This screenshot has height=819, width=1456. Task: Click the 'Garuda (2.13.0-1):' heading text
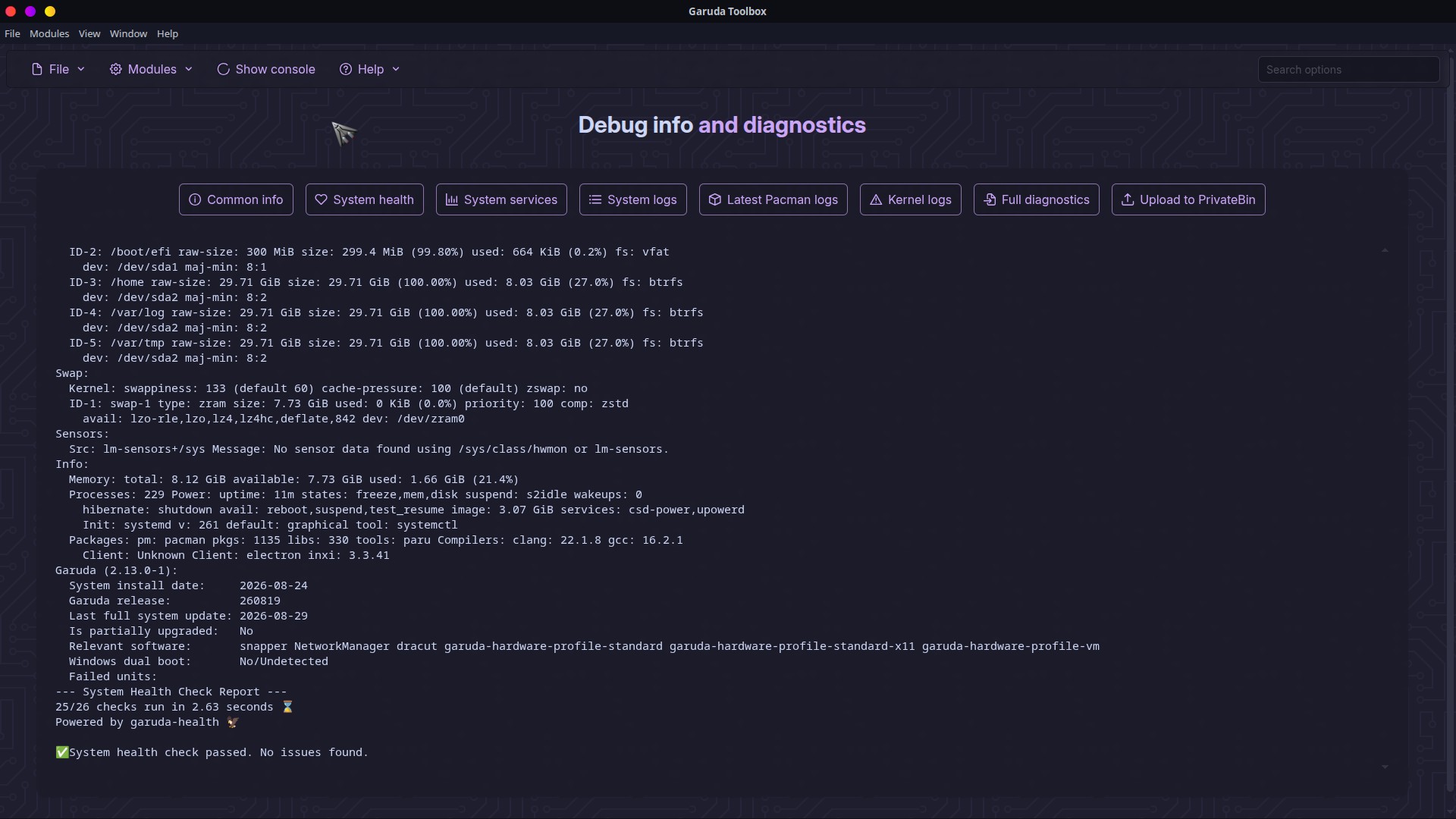coord(116,570)
